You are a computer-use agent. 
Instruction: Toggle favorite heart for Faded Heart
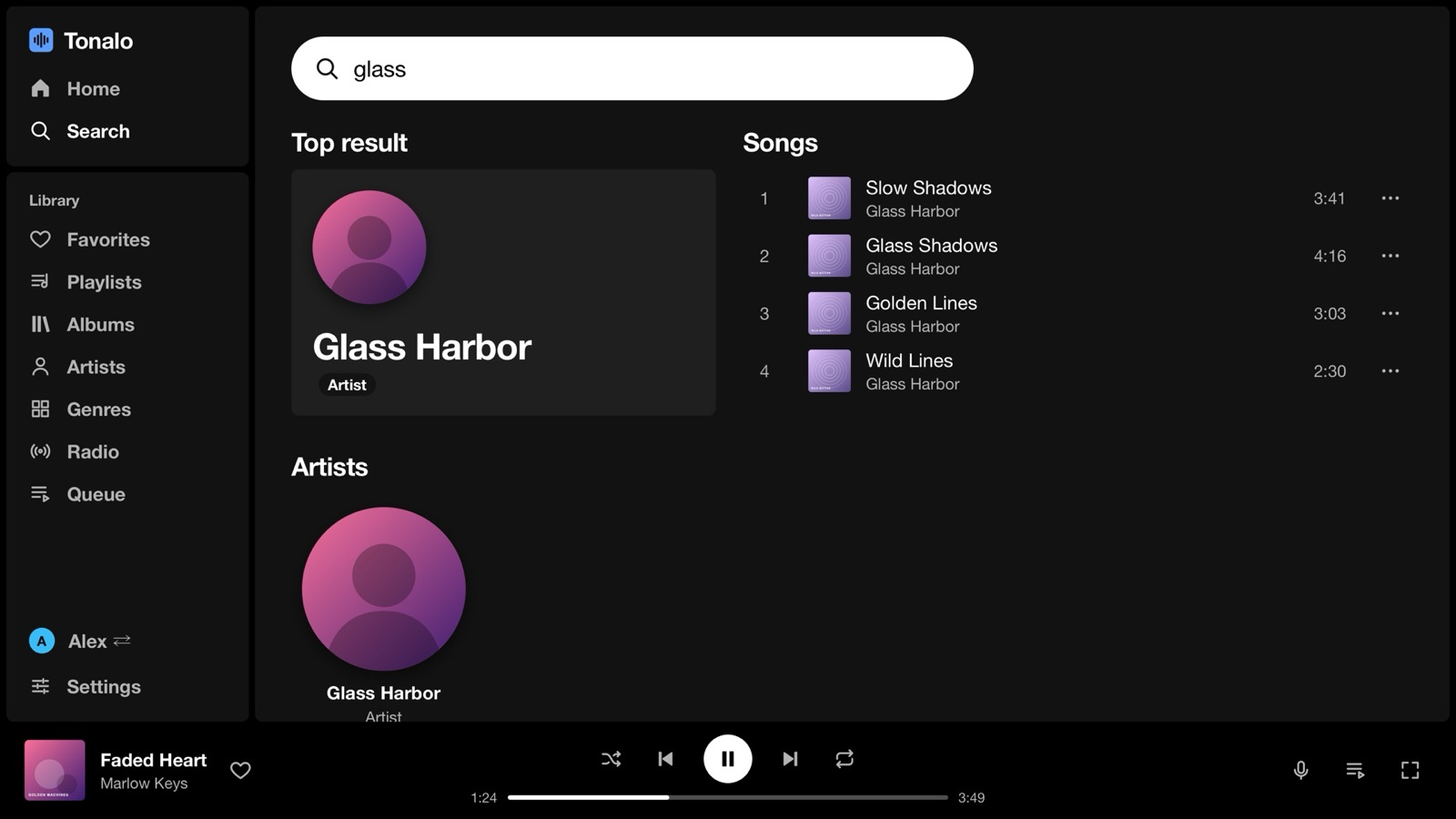coord(240,771)
